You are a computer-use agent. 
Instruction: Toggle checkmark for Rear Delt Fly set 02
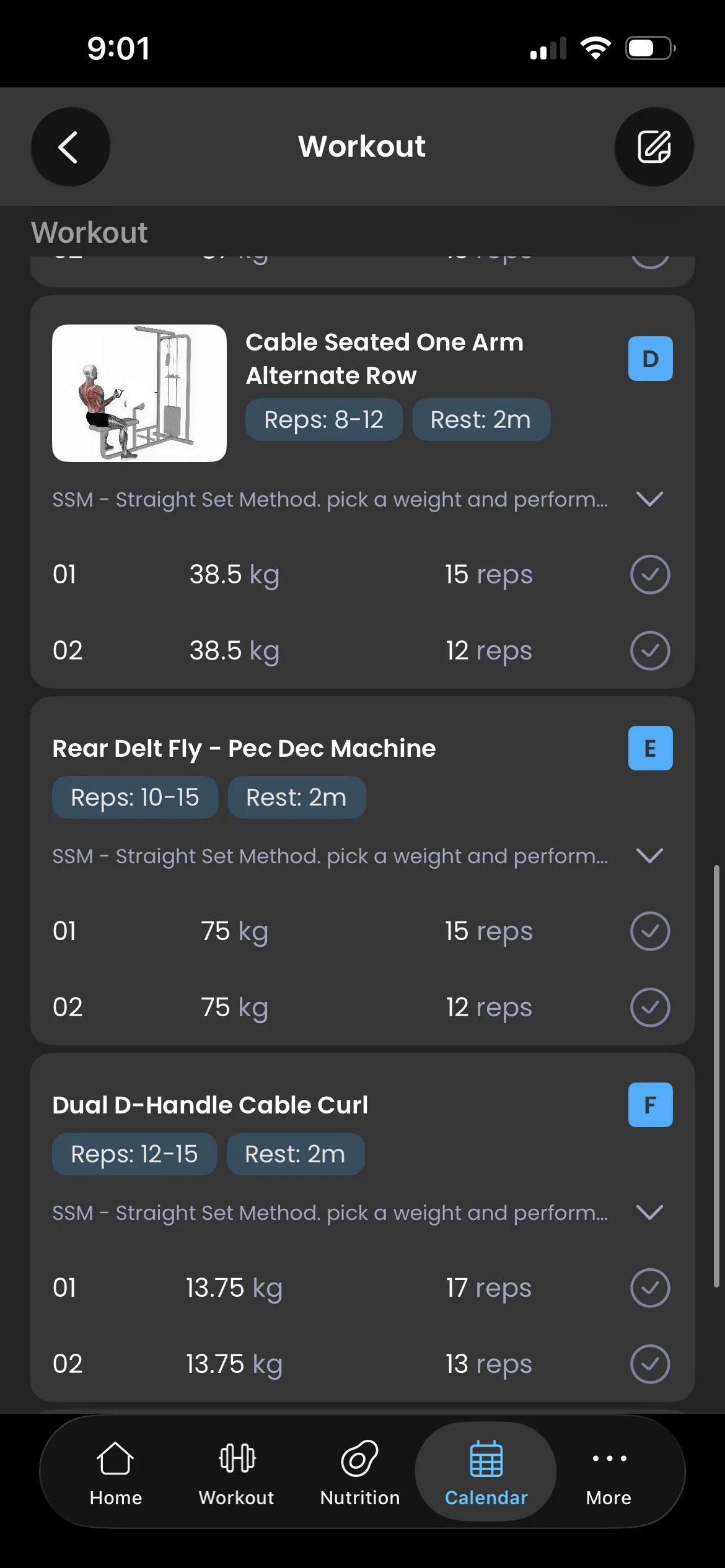[x=650, y=1008]
